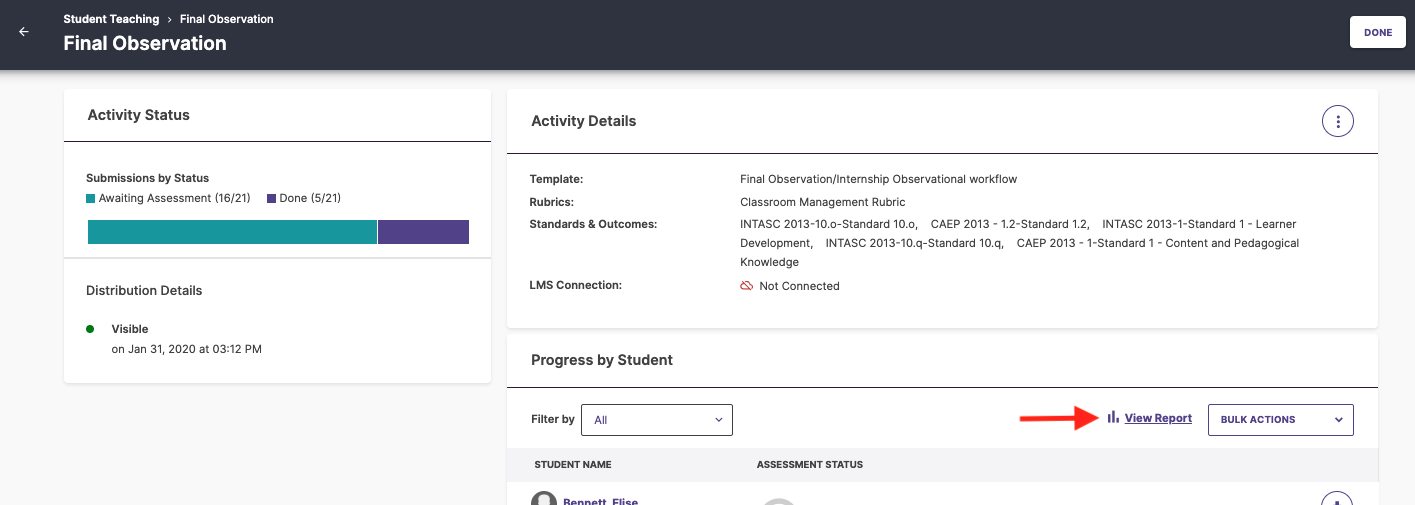Click the LMS Connection label
The width and height of the screenshot is (1415, 505).
point(575,285)
